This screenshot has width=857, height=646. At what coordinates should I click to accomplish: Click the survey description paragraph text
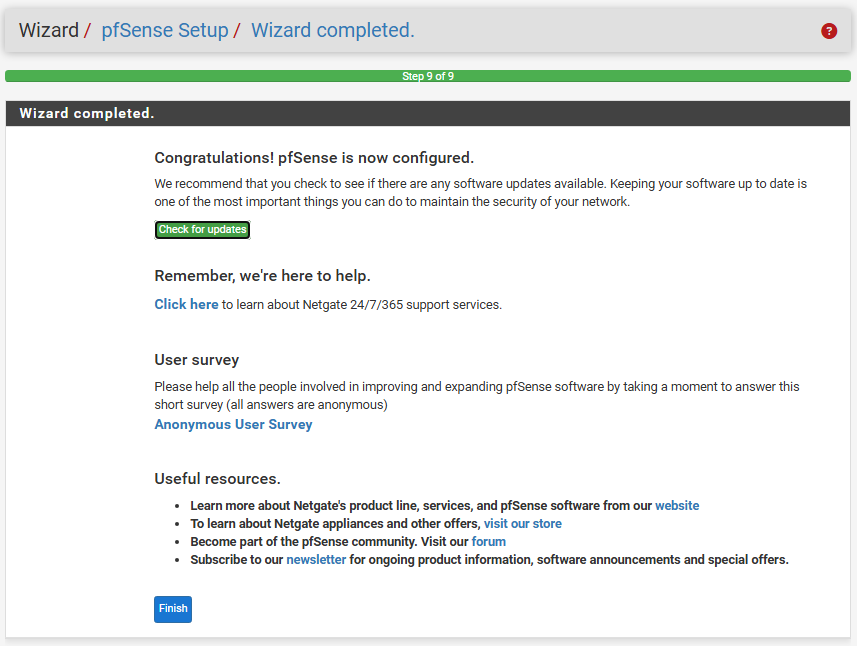click(476, 395)
